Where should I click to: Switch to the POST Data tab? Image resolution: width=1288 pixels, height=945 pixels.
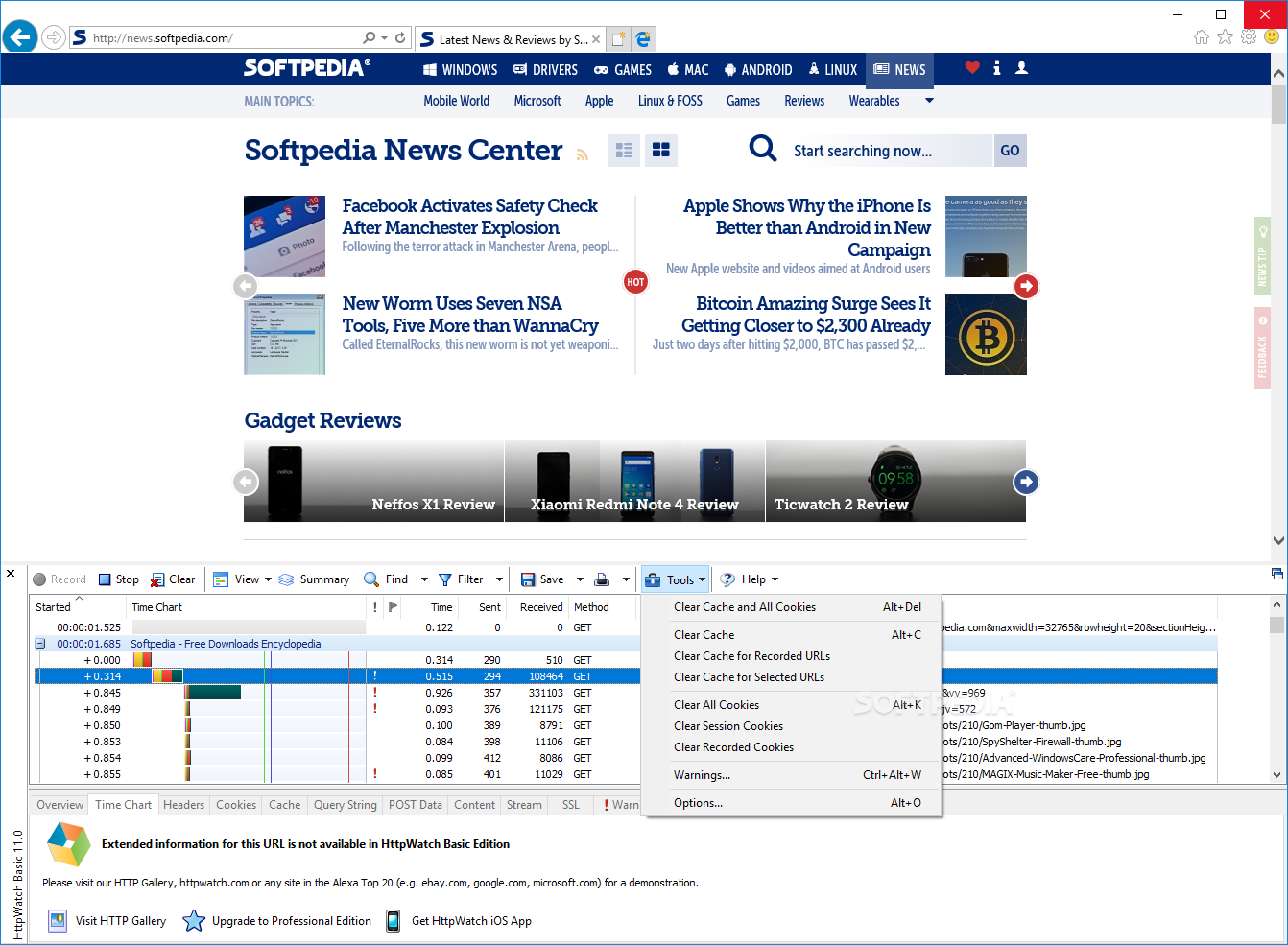(416, 805)
